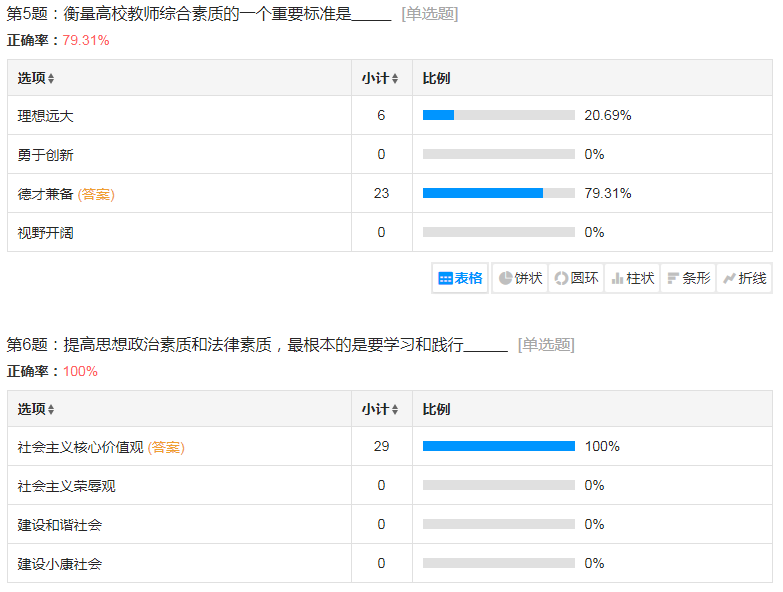Click the 勇于创新 option text
The image size is (783, 592).
[x=46, y=154]
